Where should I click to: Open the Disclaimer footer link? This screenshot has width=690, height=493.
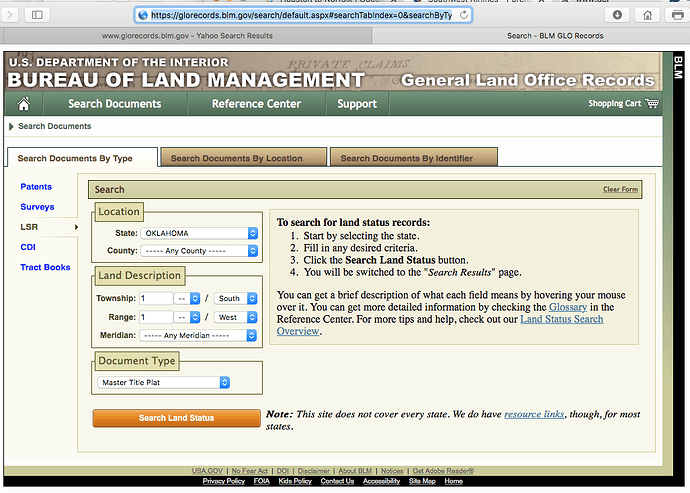click(x=313, y=471)
